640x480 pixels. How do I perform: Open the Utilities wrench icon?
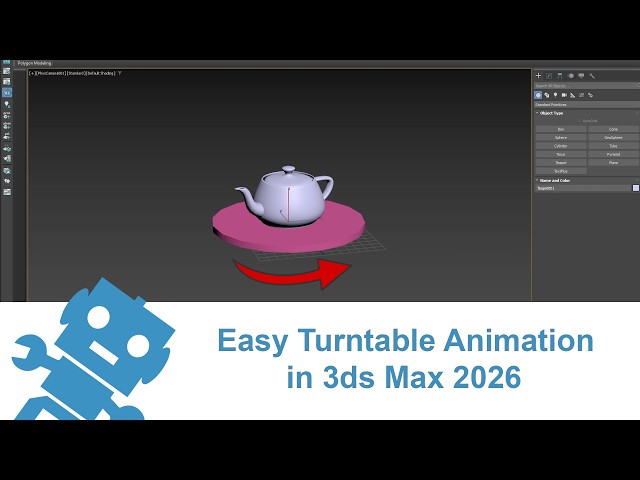(x=592, y=76)
